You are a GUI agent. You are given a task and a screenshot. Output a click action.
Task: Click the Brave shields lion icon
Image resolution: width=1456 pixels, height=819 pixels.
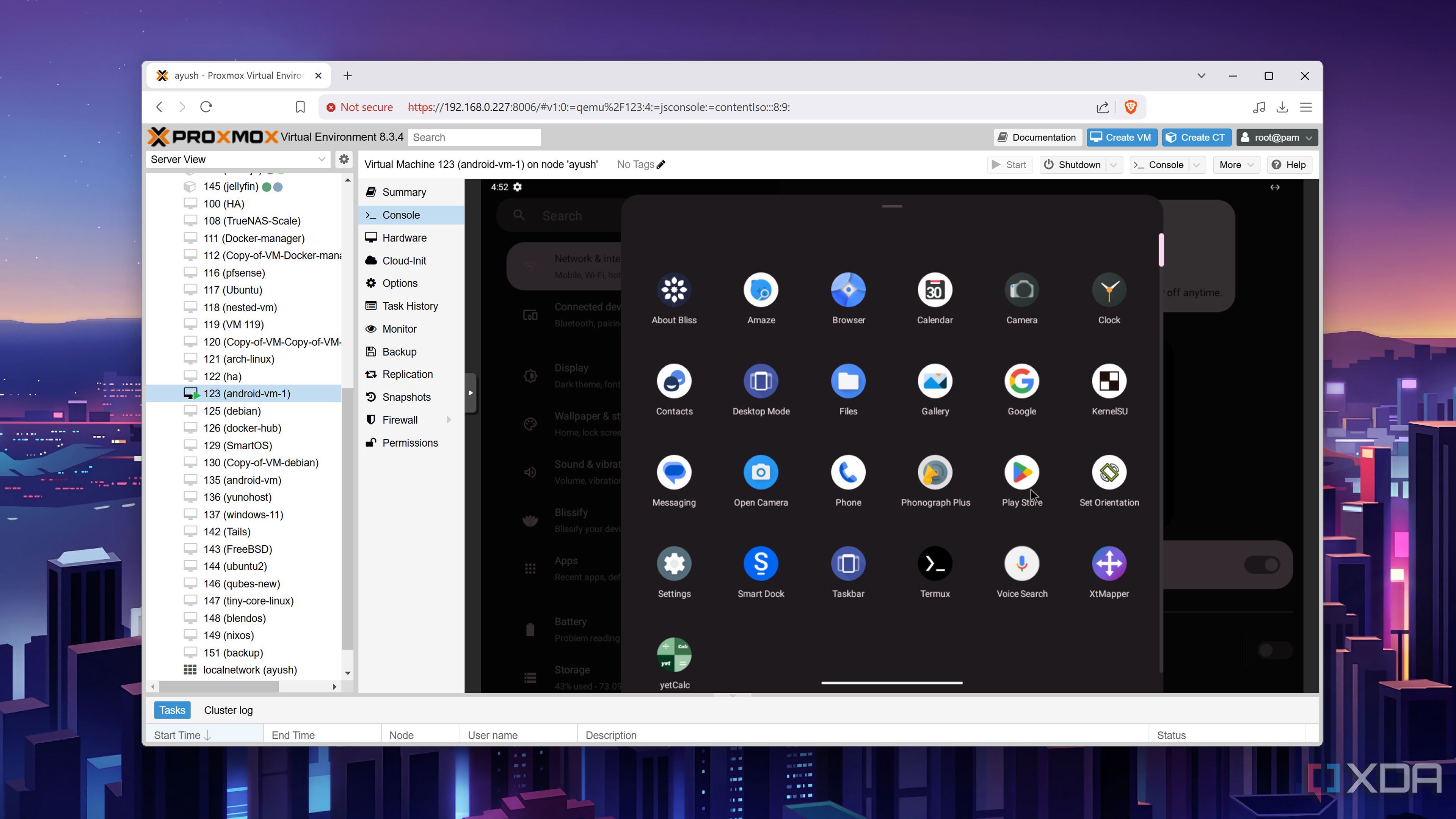(x=1130, y=107)
